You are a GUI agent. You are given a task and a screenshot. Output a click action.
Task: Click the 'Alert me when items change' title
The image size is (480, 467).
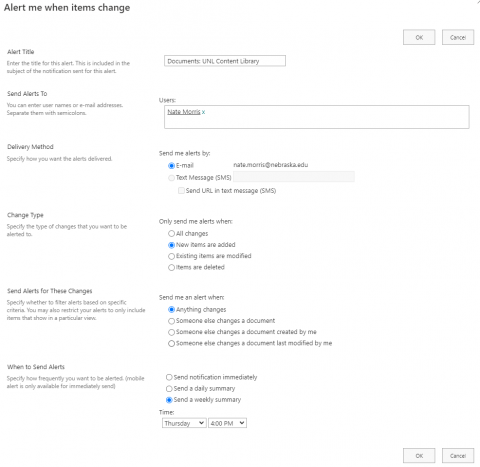(x=67, y=8)
